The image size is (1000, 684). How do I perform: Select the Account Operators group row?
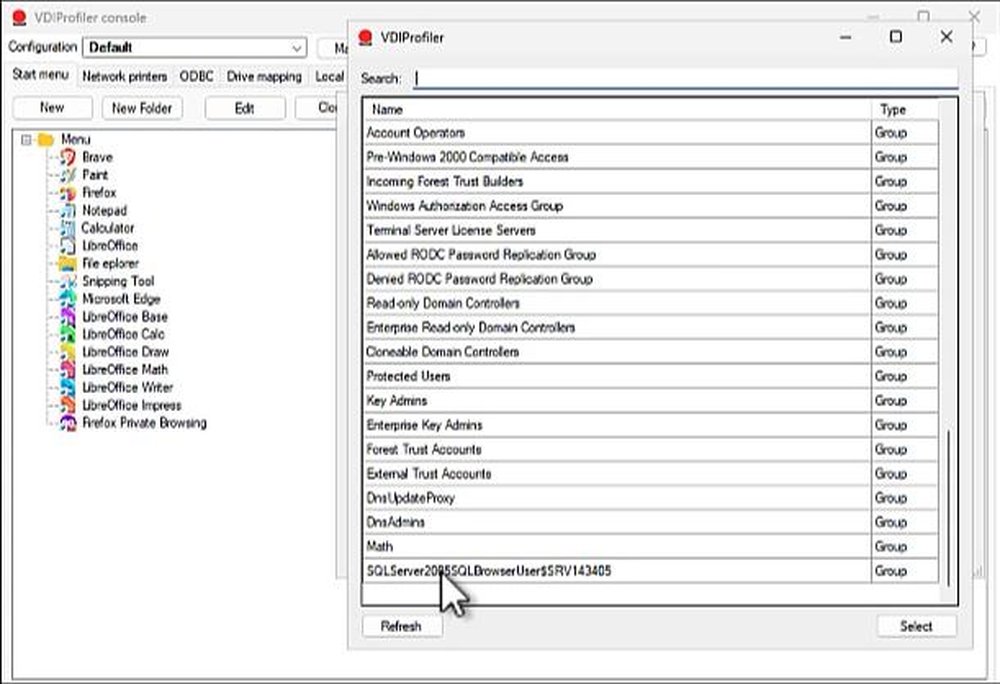pos(651,133)
